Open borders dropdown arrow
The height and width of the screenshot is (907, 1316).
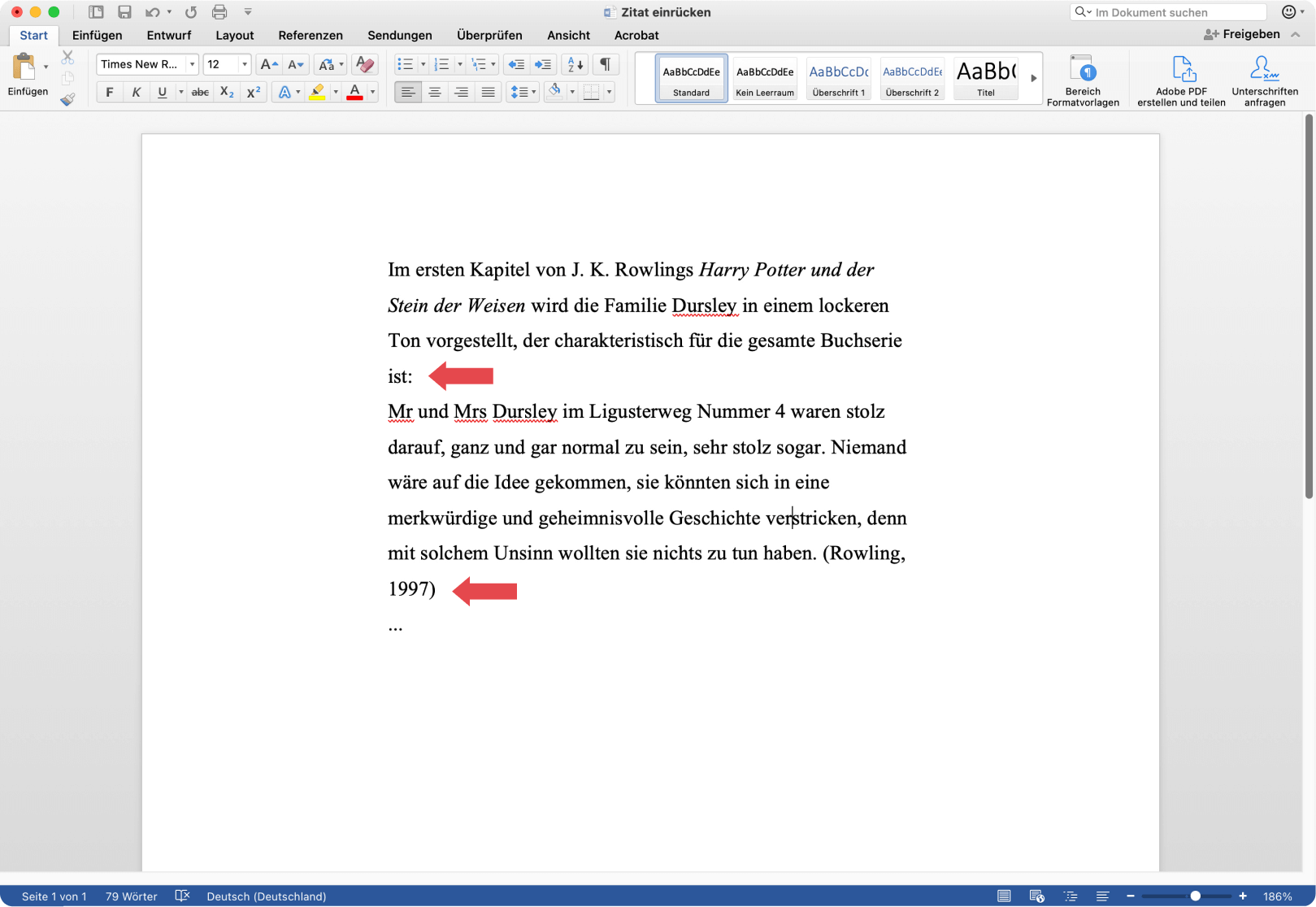click(x=609, y=92)
